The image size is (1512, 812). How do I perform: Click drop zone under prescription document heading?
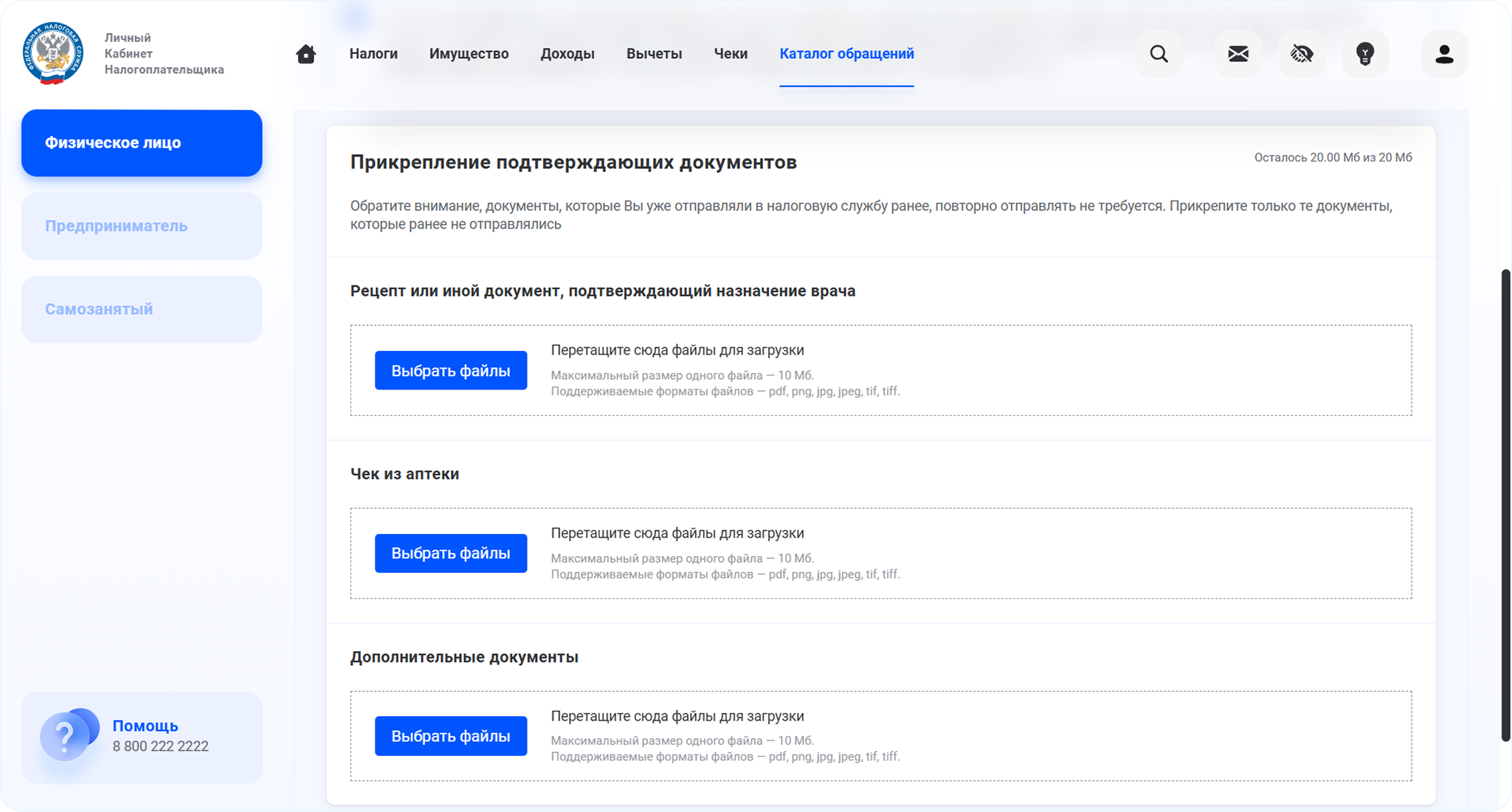[881, 370]
